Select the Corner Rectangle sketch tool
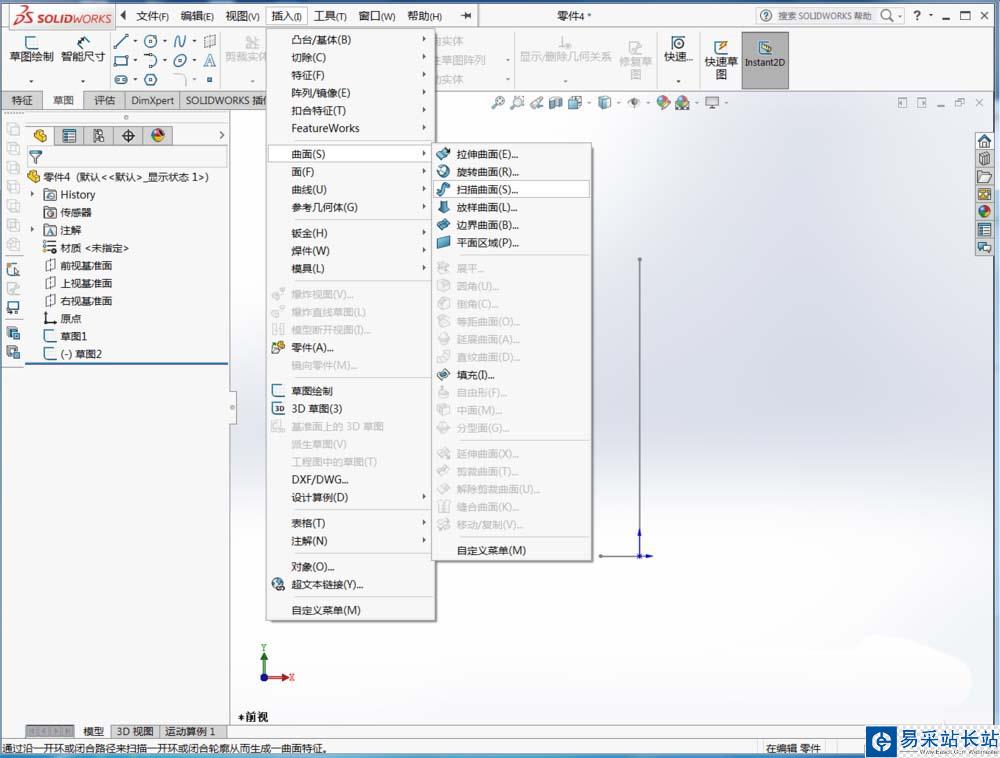The height and width of the screenshot is (758, 1000). click(x=121, y=61)
